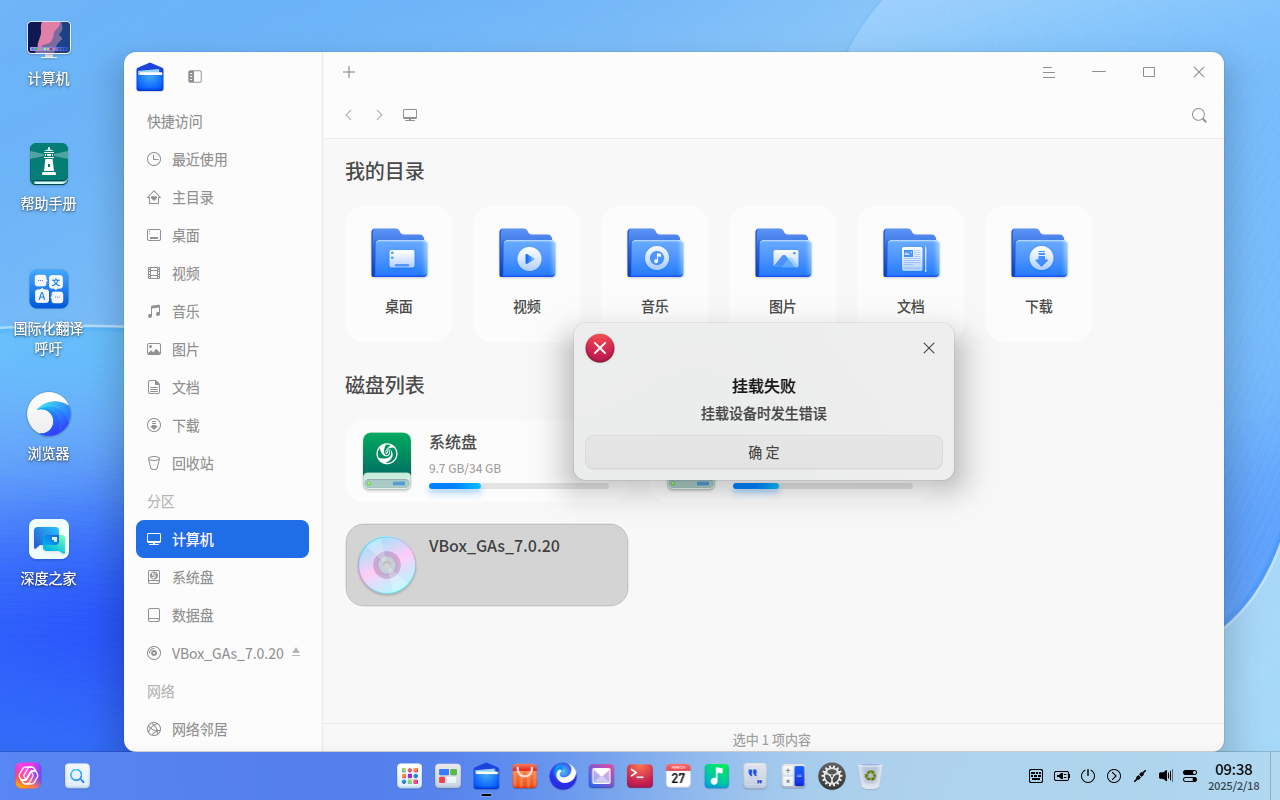This screenshot has height=800, width=1280.
Task: Open 回收站 in sidebar
Action: click(222, 464)
